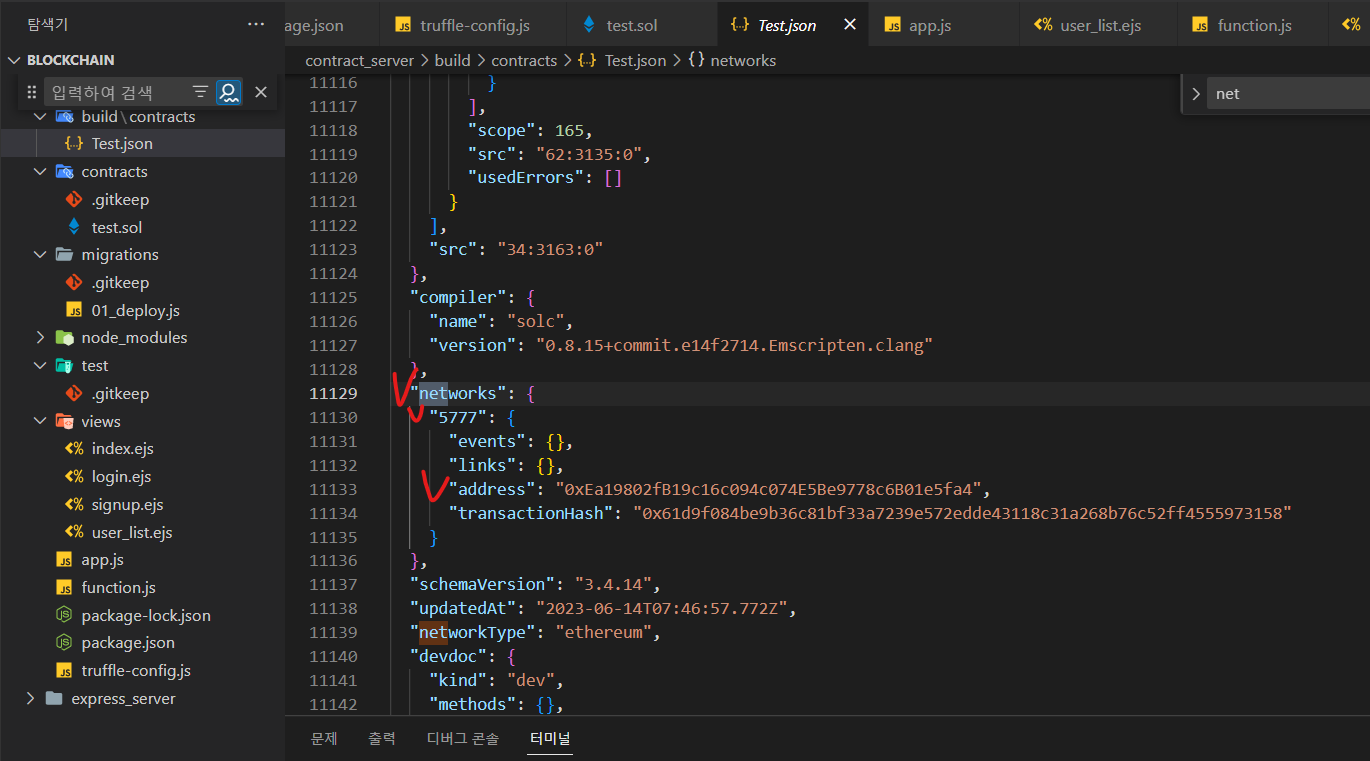Screen dimensions: 1370x761
Task: Toggle fuzzy match in tree search box
Action: 229,92
